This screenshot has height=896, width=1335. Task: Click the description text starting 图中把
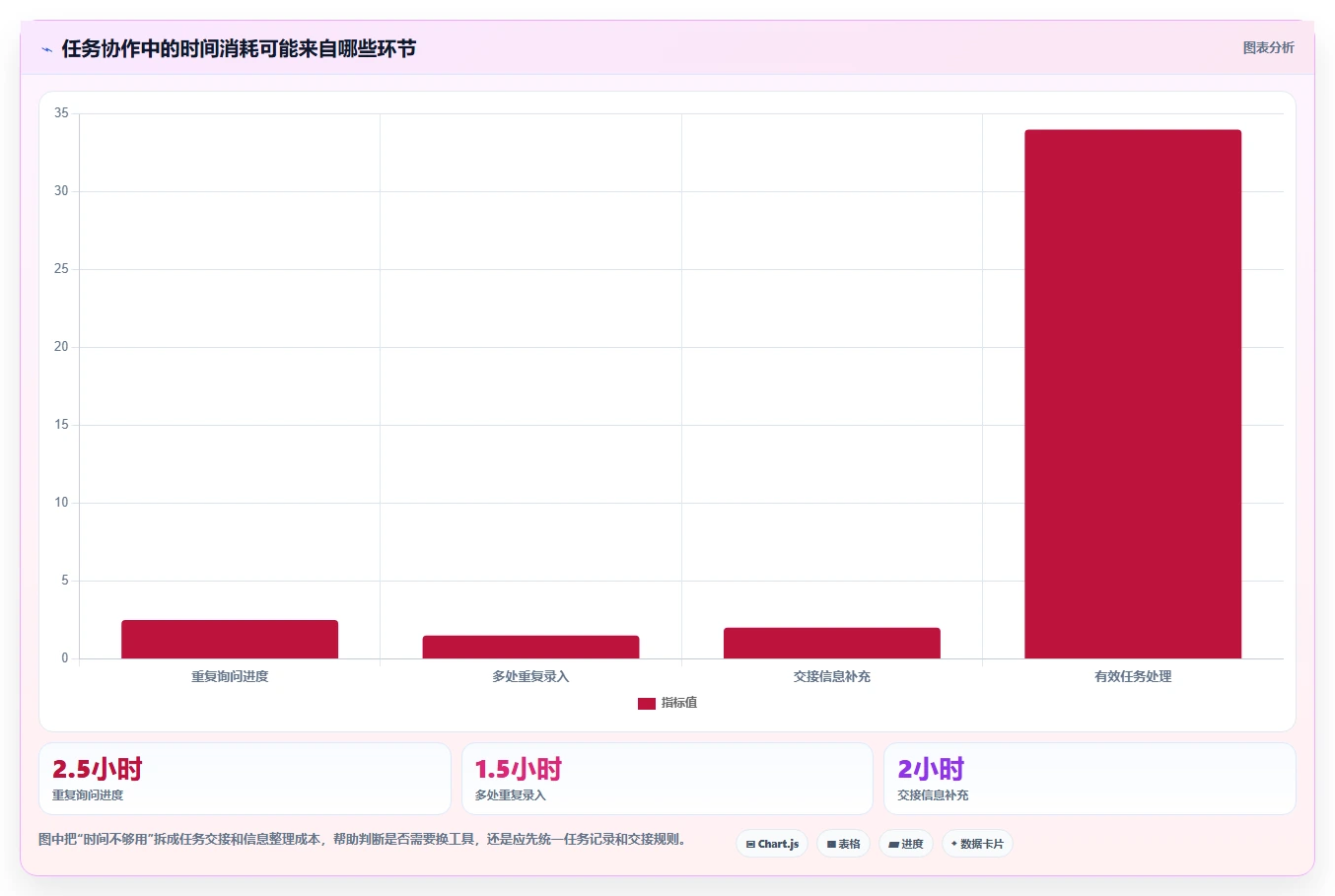click(362, 840)
